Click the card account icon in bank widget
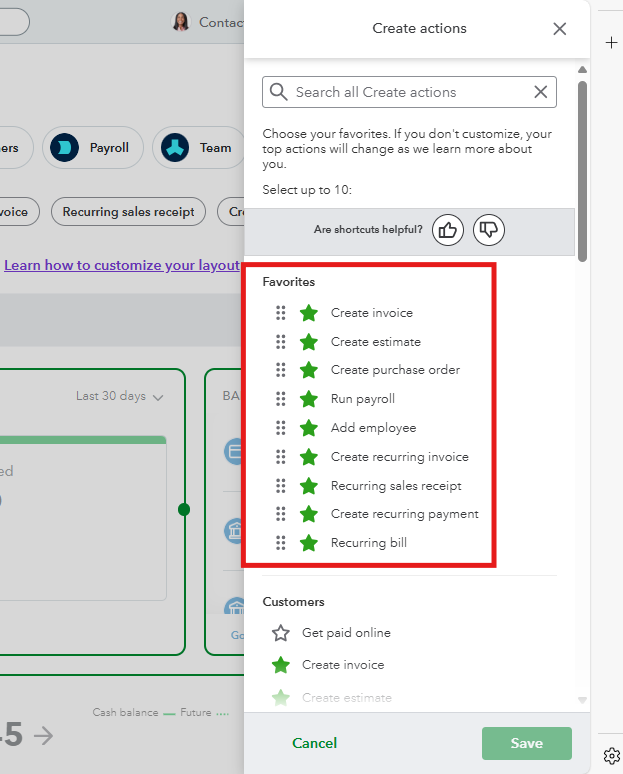Screen dimensions: 623x774 coord(234,451)
